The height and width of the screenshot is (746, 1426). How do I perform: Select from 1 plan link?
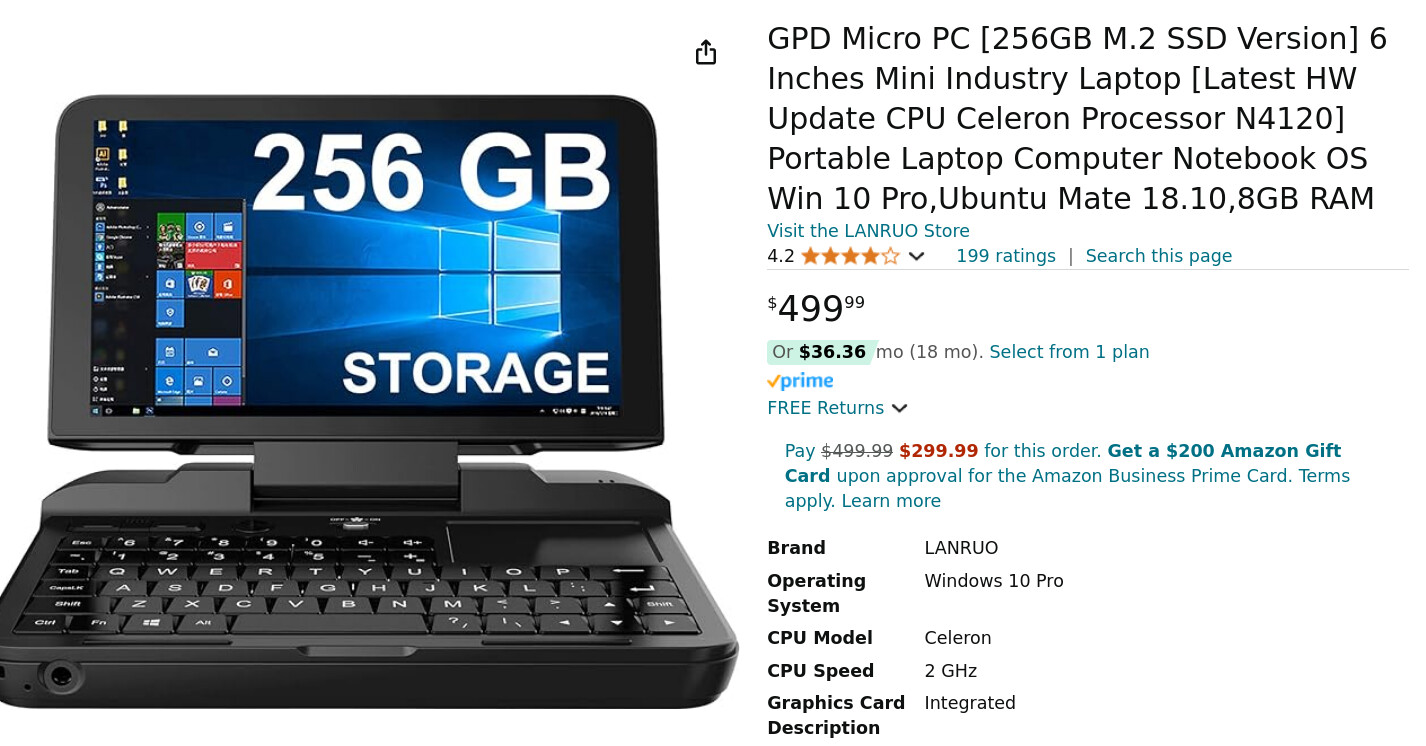click(x=1069, y=352)
